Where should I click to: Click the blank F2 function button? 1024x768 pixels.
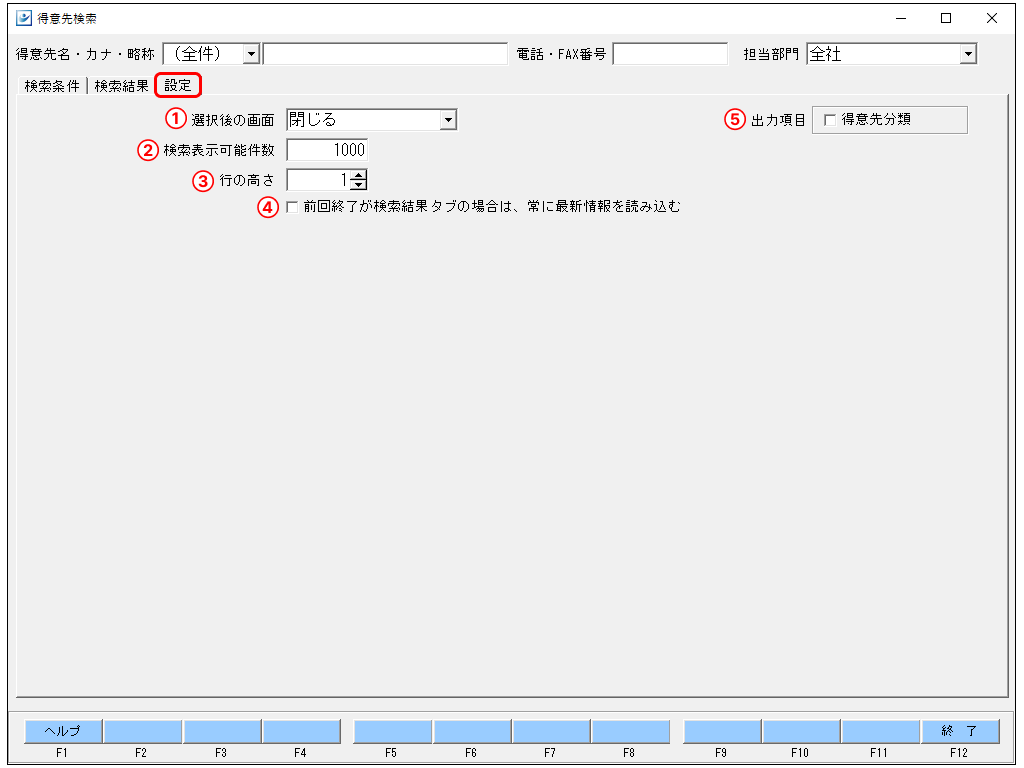pyautogui.click(x=142, y=731)
